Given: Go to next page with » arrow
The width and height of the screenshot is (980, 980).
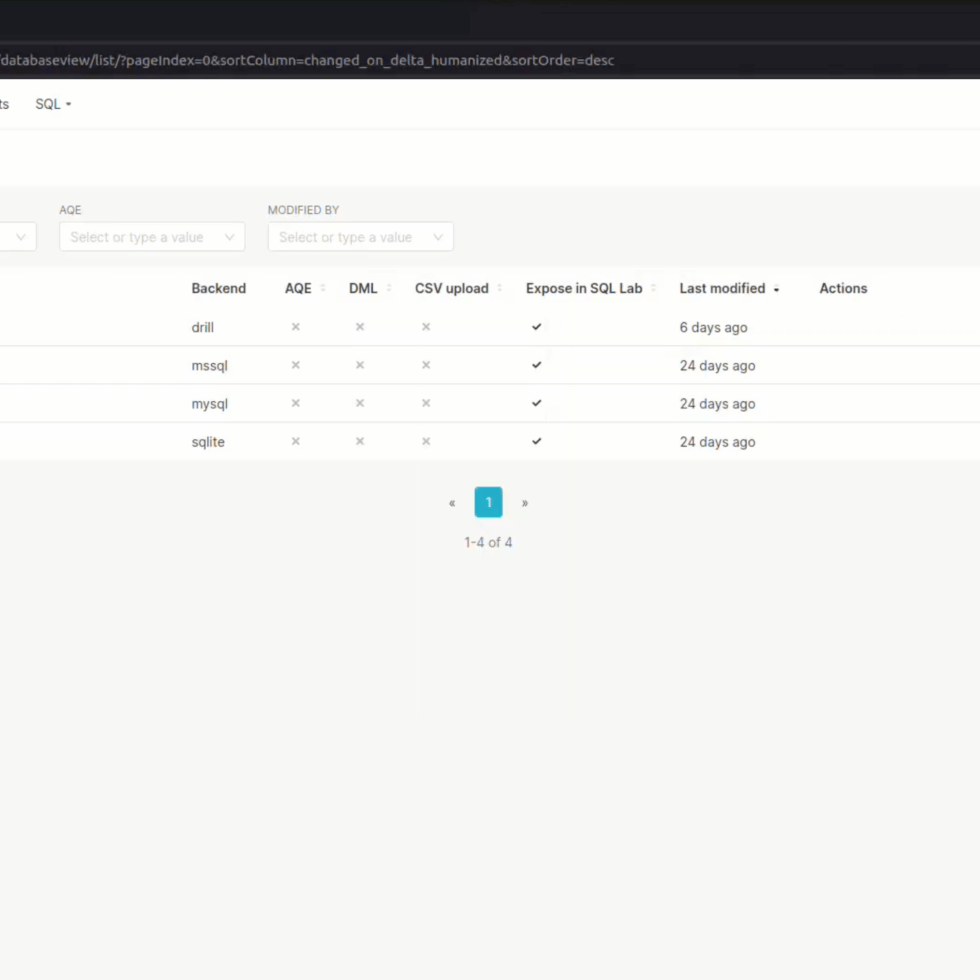Looking at the screenshot, I should [x=525, y=503].
